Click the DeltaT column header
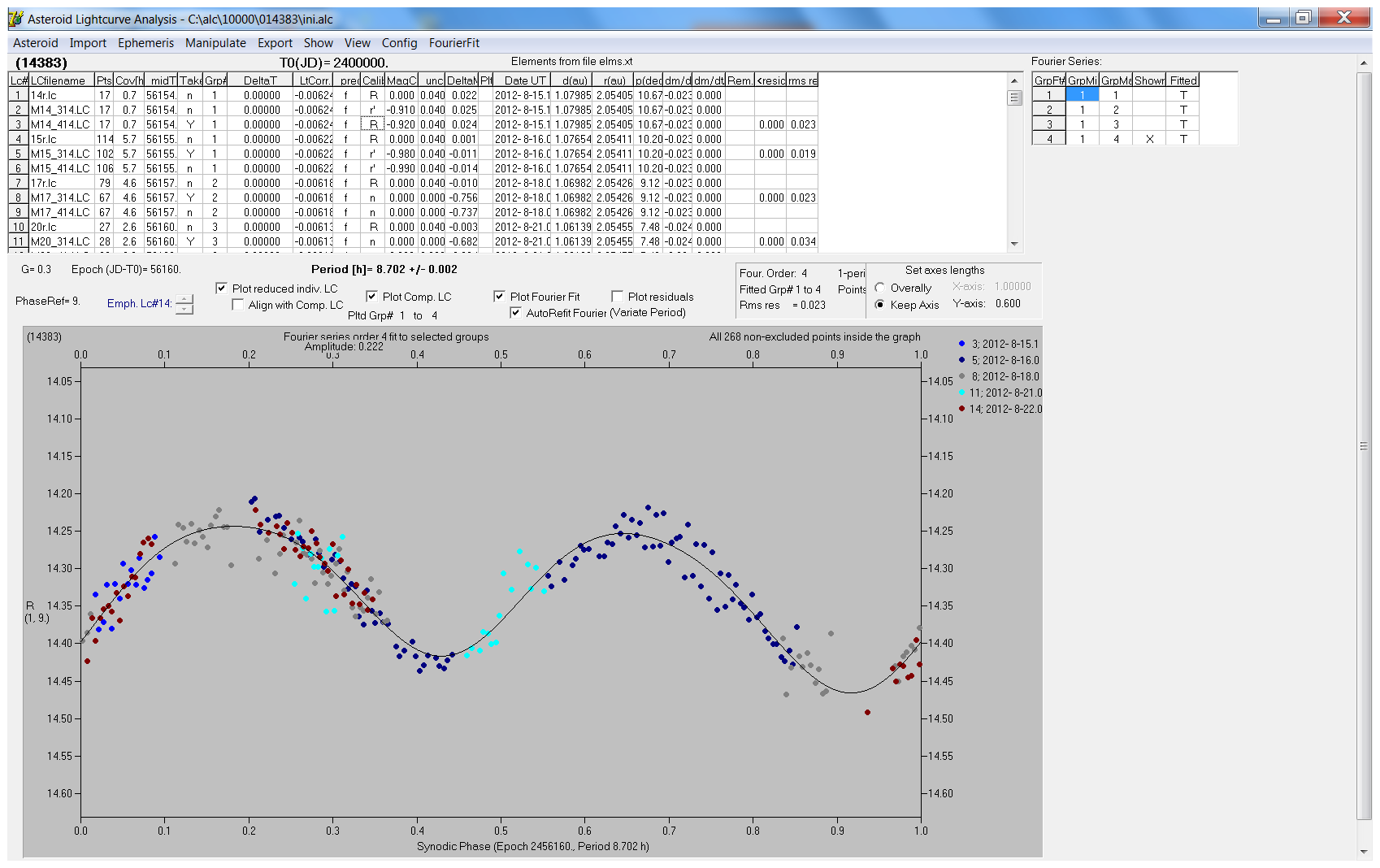1380x868 pixels. (x=260, y=80)
